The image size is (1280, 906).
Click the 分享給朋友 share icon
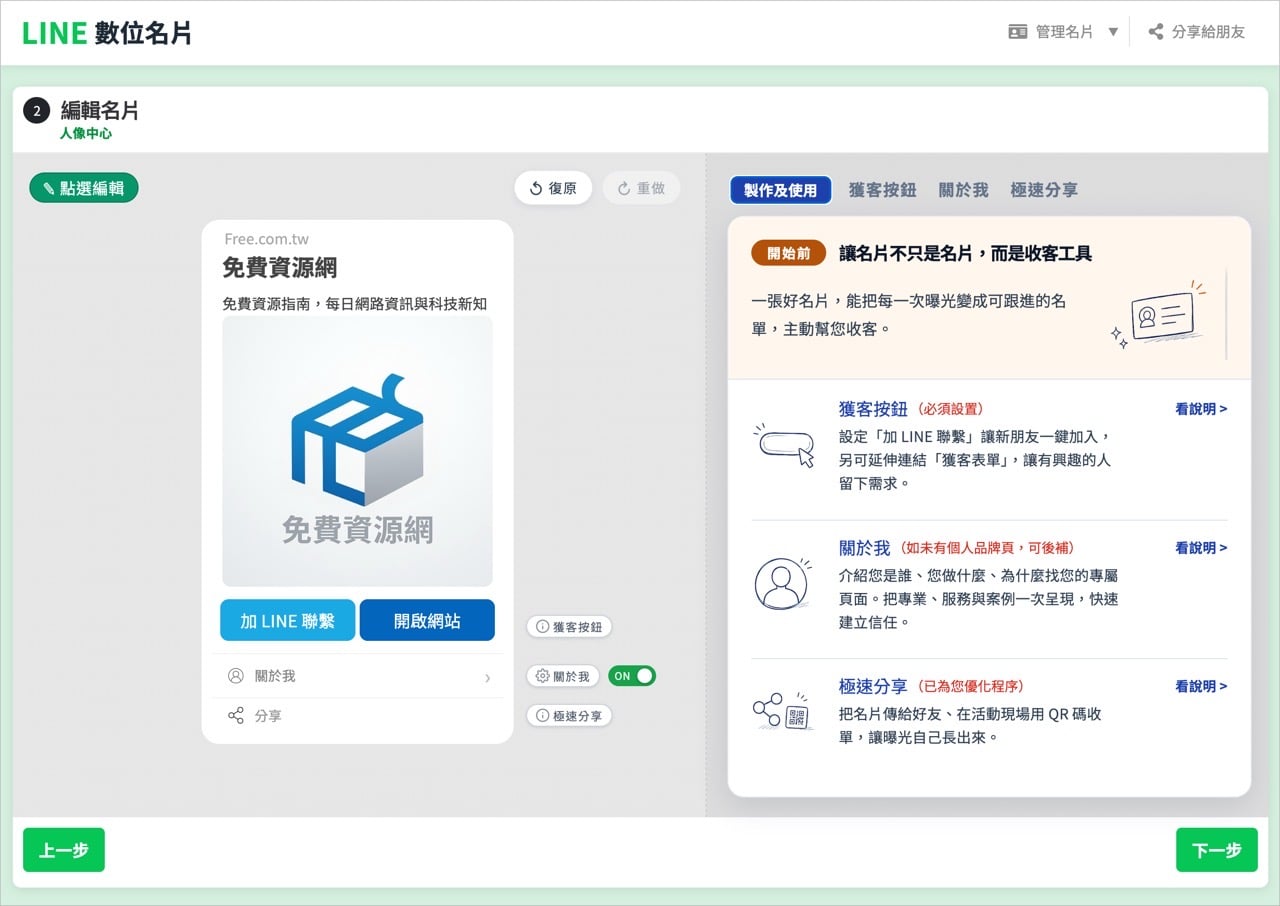1156,32
